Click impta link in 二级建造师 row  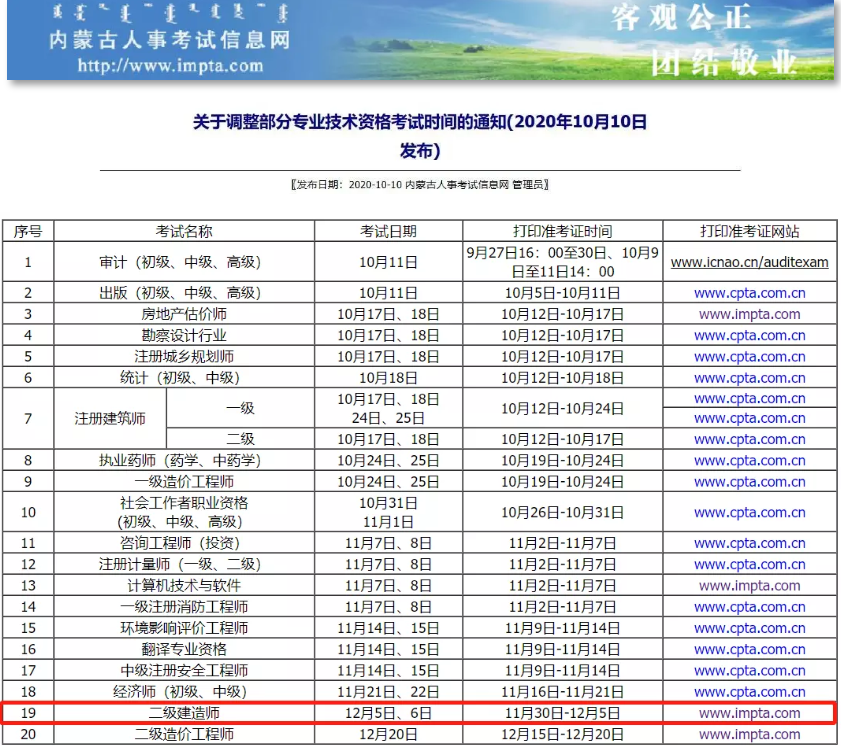click(749, 713)
